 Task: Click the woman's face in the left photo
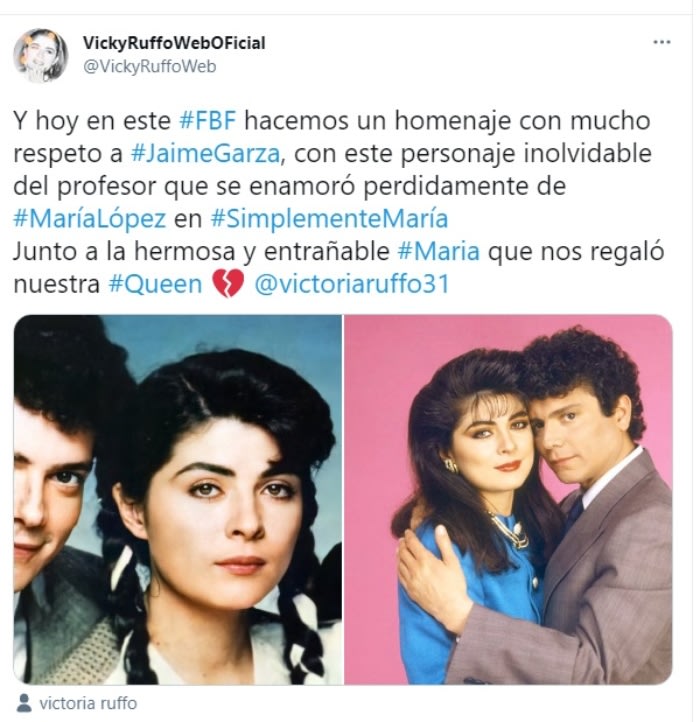(226, 507)
